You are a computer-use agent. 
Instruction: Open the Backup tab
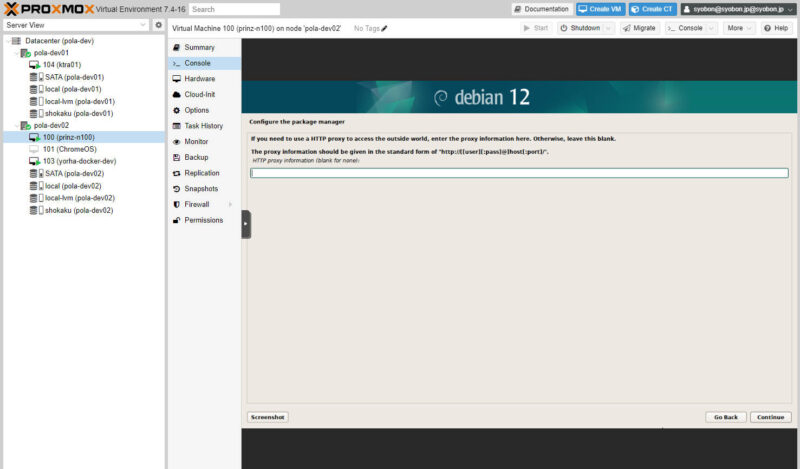point(205,157)
